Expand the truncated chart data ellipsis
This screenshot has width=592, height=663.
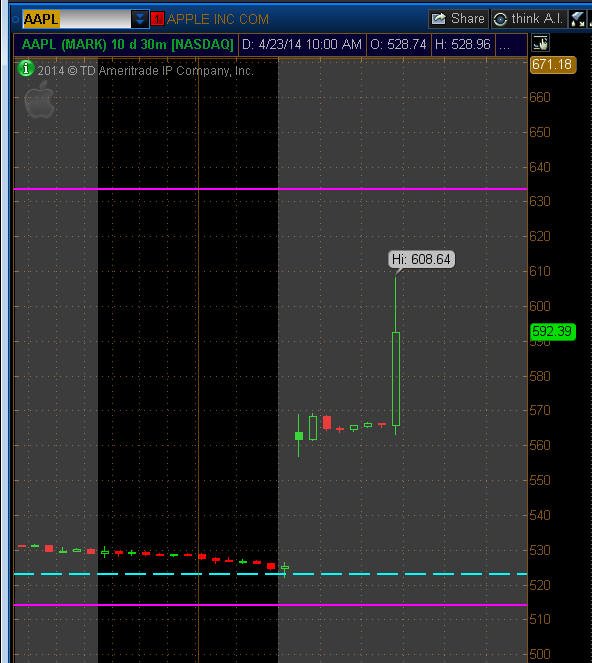(x=504, y=45)
